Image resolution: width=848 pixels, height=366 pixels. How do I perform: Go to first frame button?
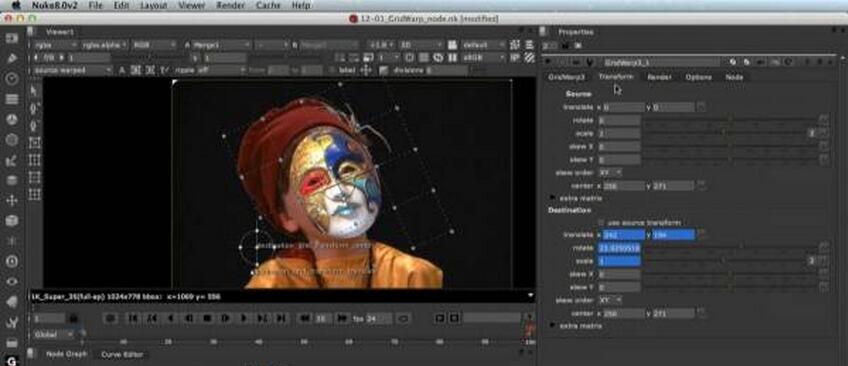[x=133, y=318]
